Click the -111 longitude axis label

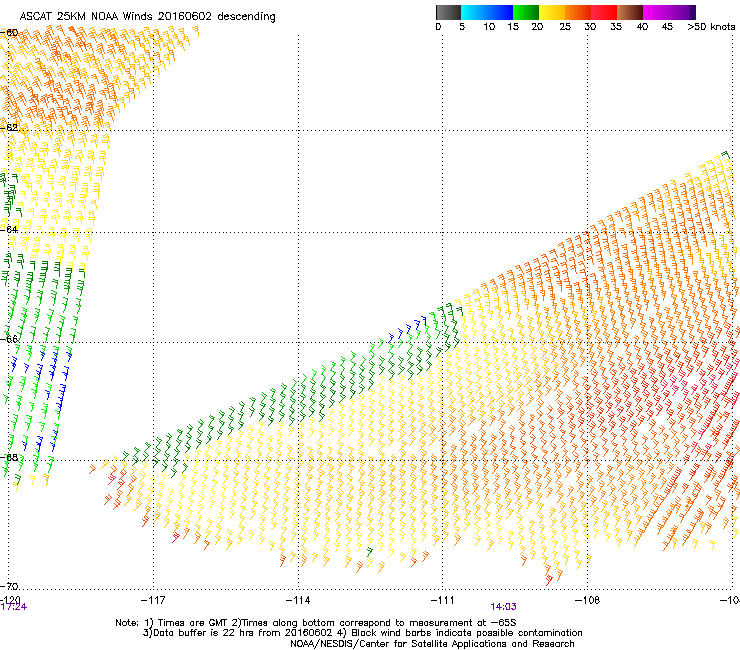[443, 600]
